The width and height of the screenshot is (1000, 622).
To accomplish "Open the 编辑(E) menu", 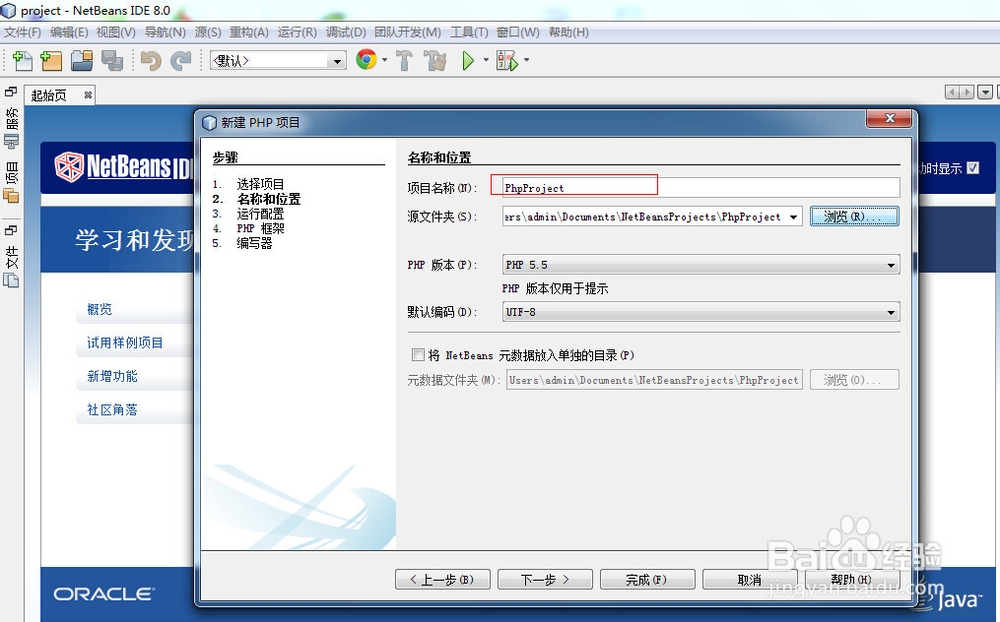I will click(x=69, y=32).
